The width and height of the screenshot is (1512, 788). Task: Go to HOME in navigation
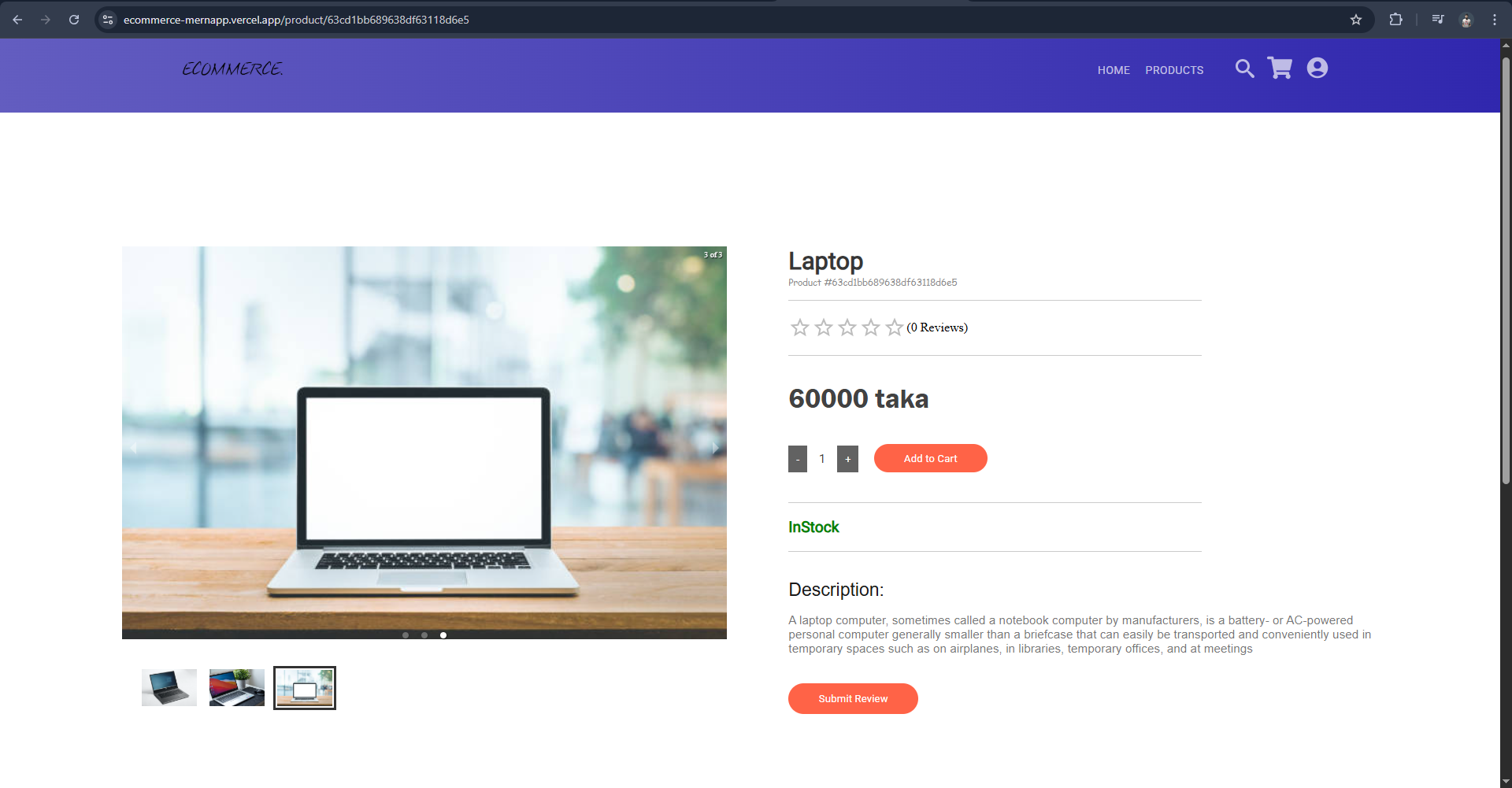click(1114, 70)
